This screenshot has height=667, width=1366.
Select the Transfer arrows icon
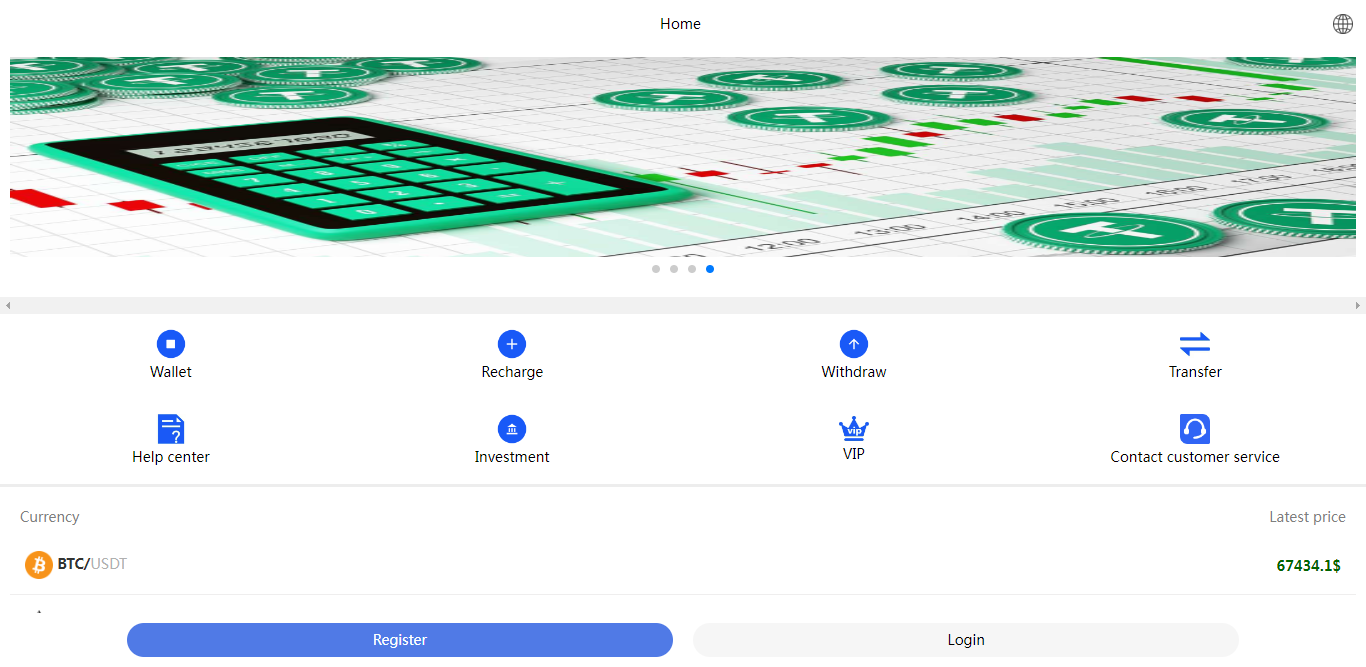pyautogui.click(x=1195, y=344)
